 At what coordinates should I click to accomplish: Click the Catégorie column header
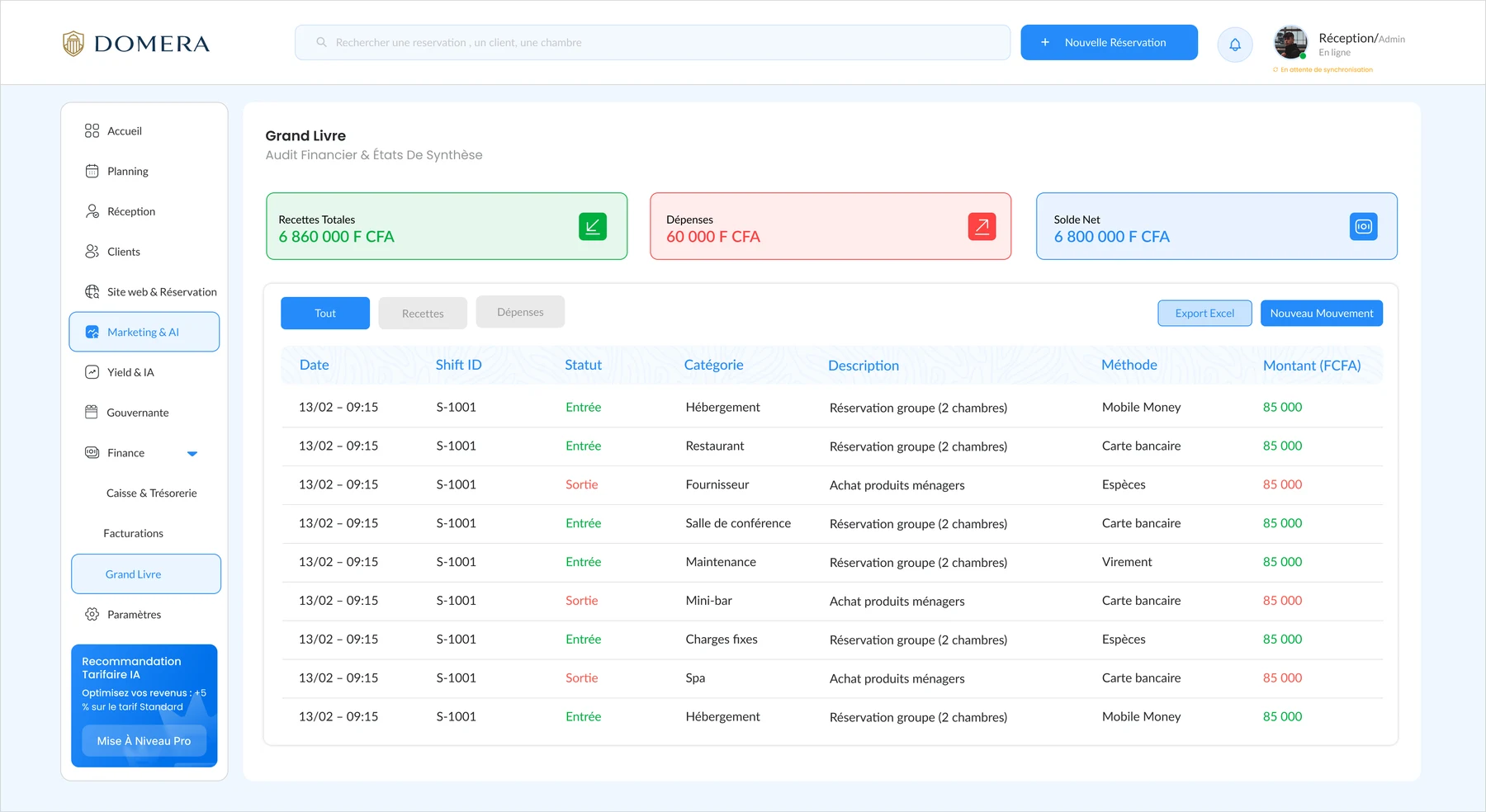pyautogui.click(x=714, y=365)
